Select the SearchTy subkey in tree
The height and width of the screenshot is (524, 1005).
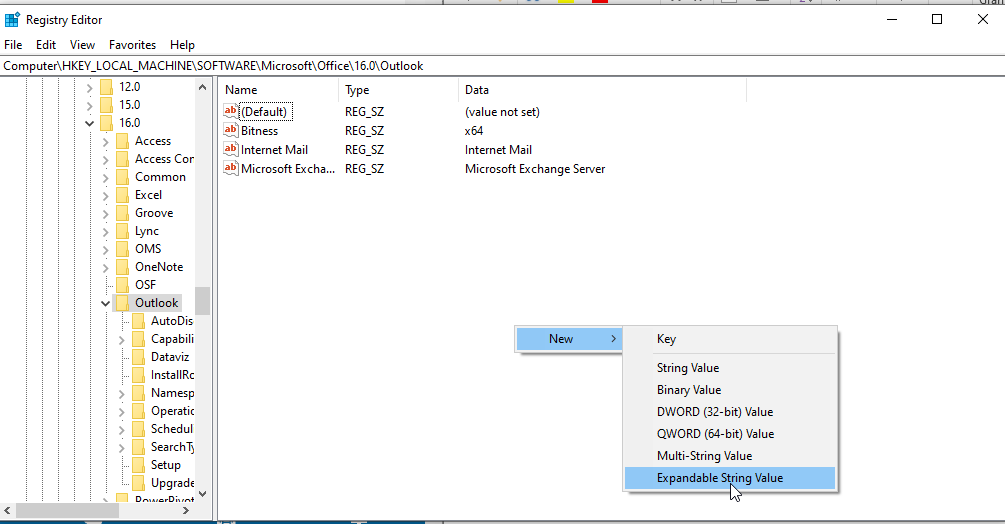[x=172, y=446]
